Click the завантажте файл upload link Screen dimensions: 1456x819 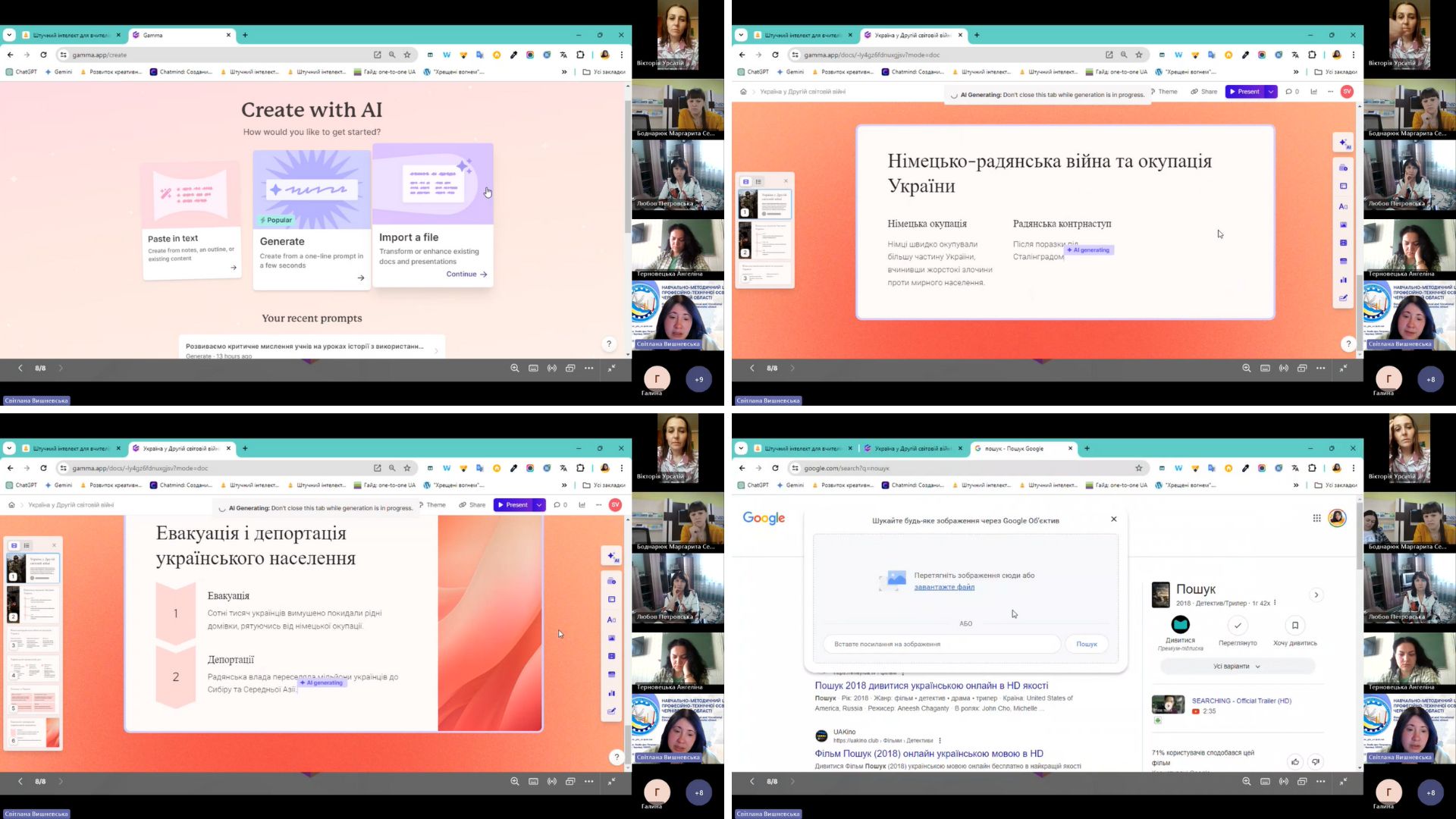(944, 587)
